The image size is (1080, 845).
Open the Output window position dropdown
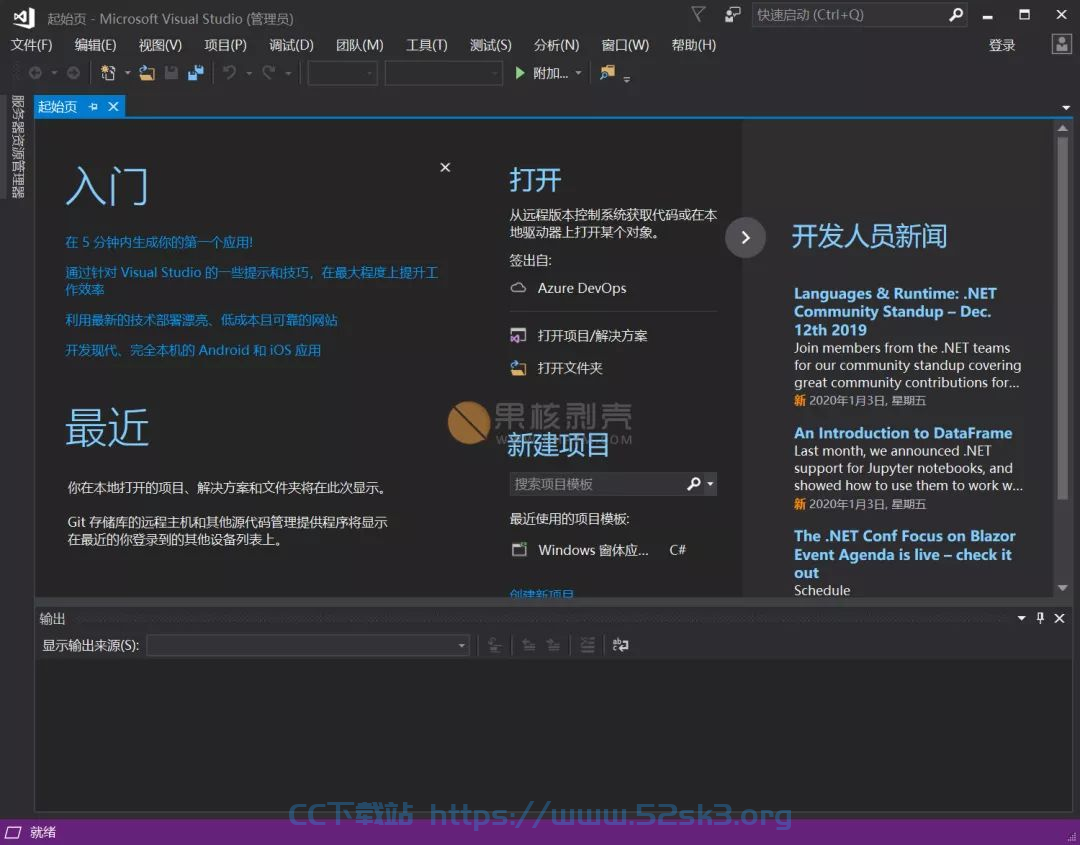coord(1021,618)
